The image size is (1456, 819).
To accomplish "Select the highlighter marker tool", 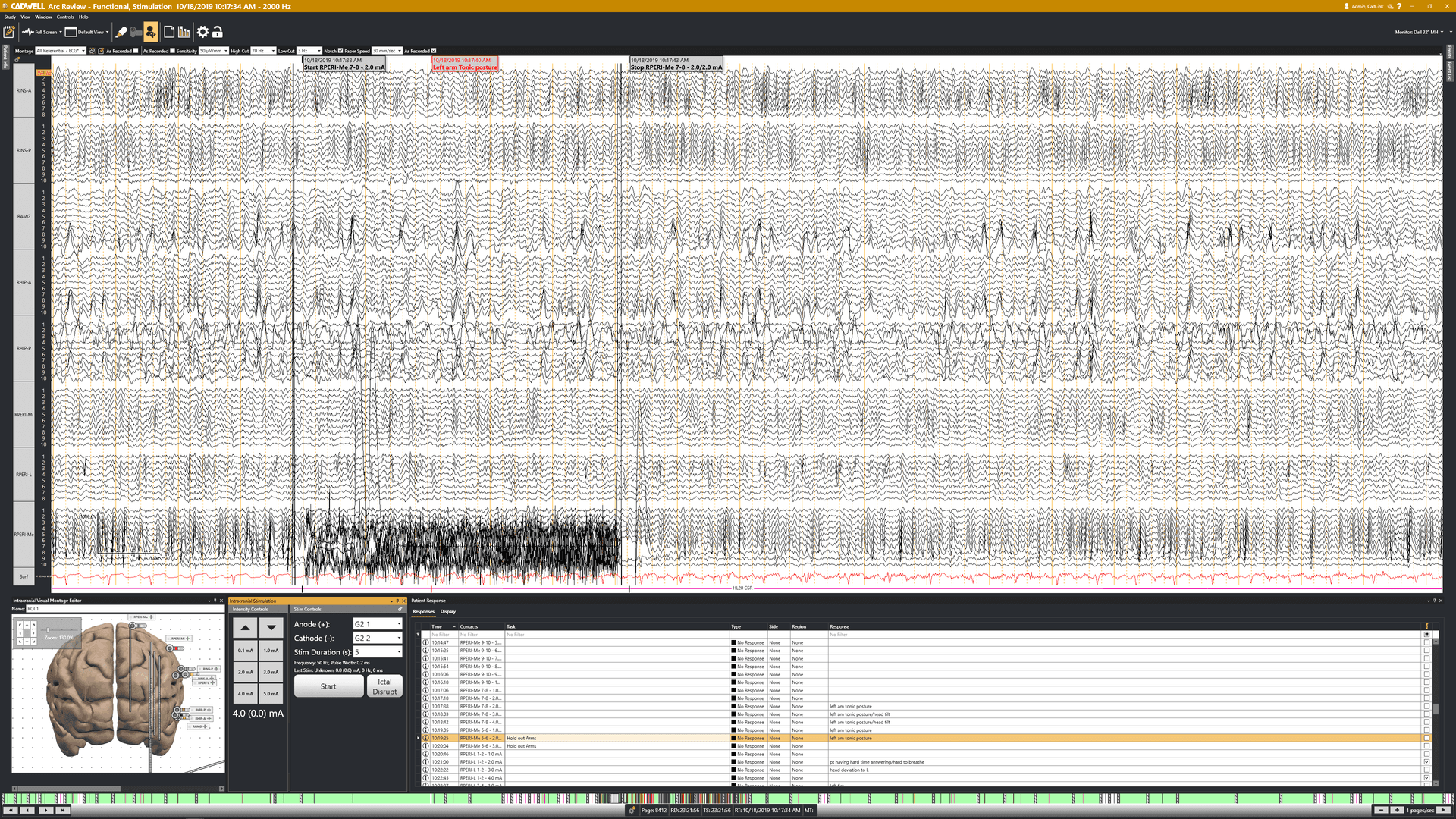I will [x=121, y=32].
